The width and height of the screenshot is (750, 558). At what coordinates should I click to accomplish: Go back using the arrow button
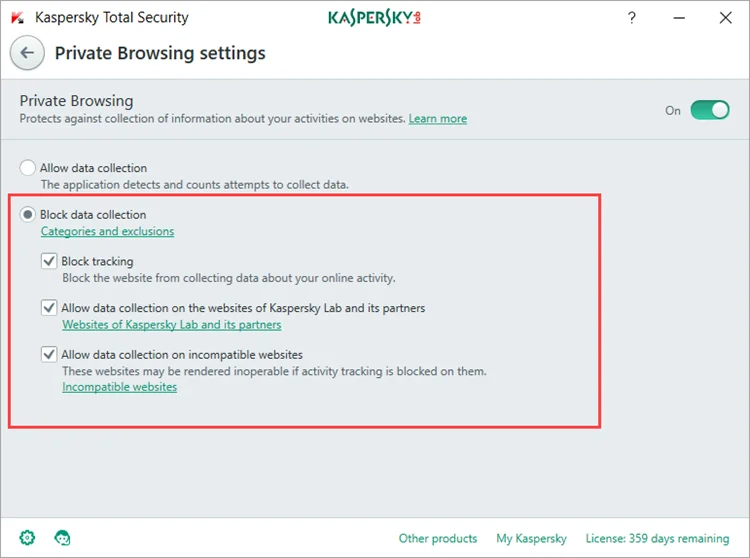coord(27,53)
